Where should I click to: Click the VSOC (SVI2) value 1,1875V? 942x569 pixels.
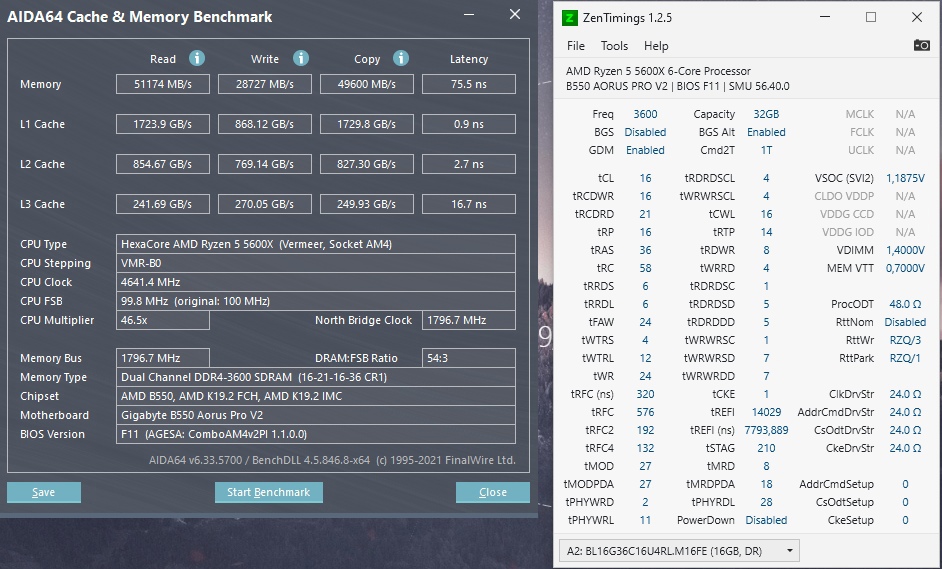(905, 178)
